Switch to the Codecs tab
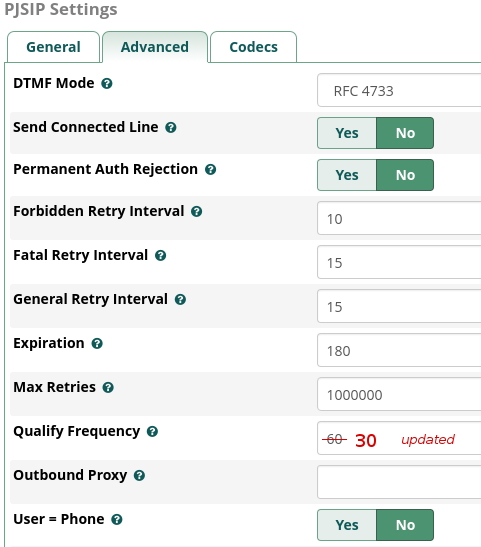Image resolution: width=481 pixels, height=547 pixels. pos(254,47)
